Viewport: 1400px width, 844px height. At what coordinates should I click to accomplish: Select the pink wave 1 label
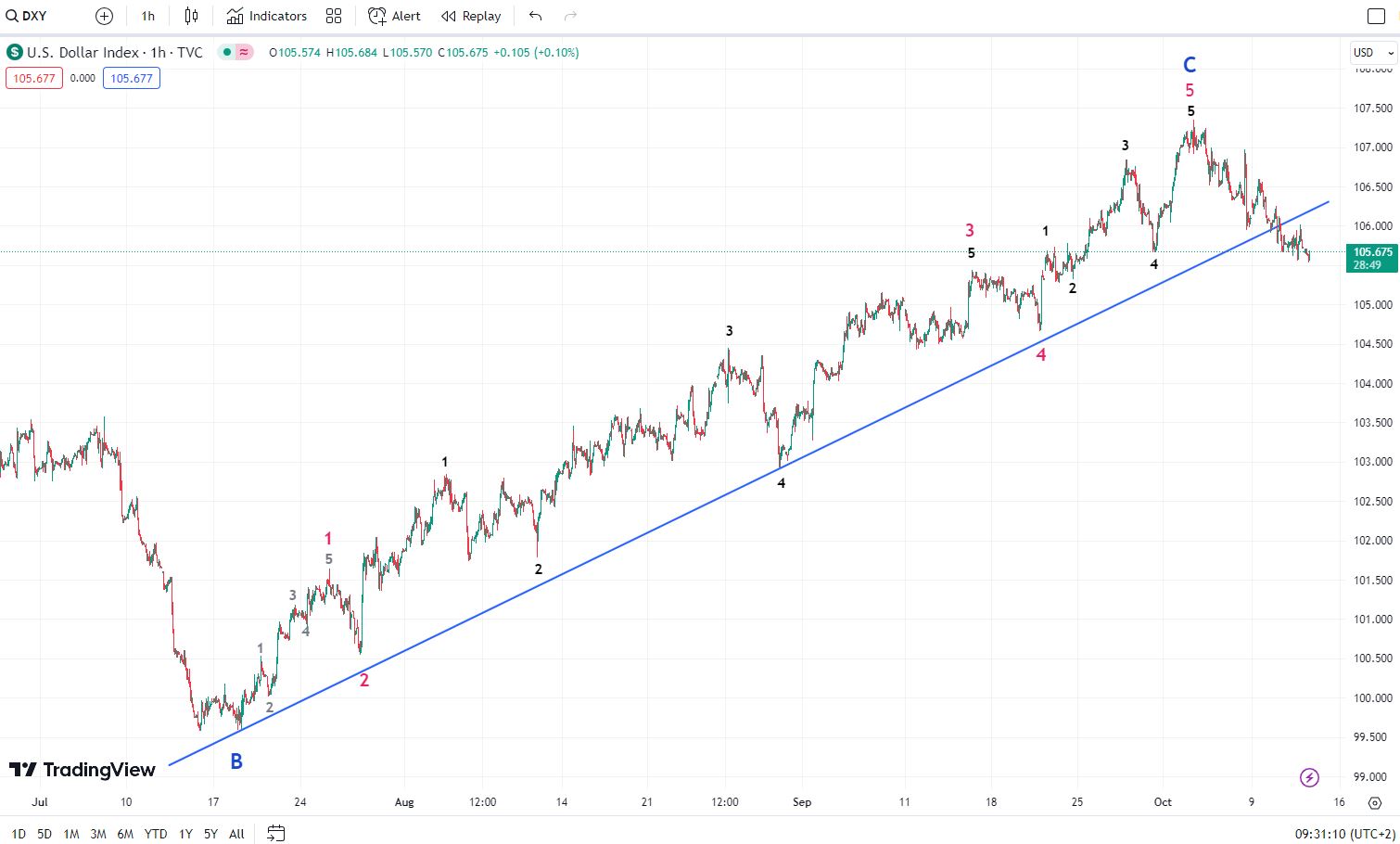click(x=328, y=539)
